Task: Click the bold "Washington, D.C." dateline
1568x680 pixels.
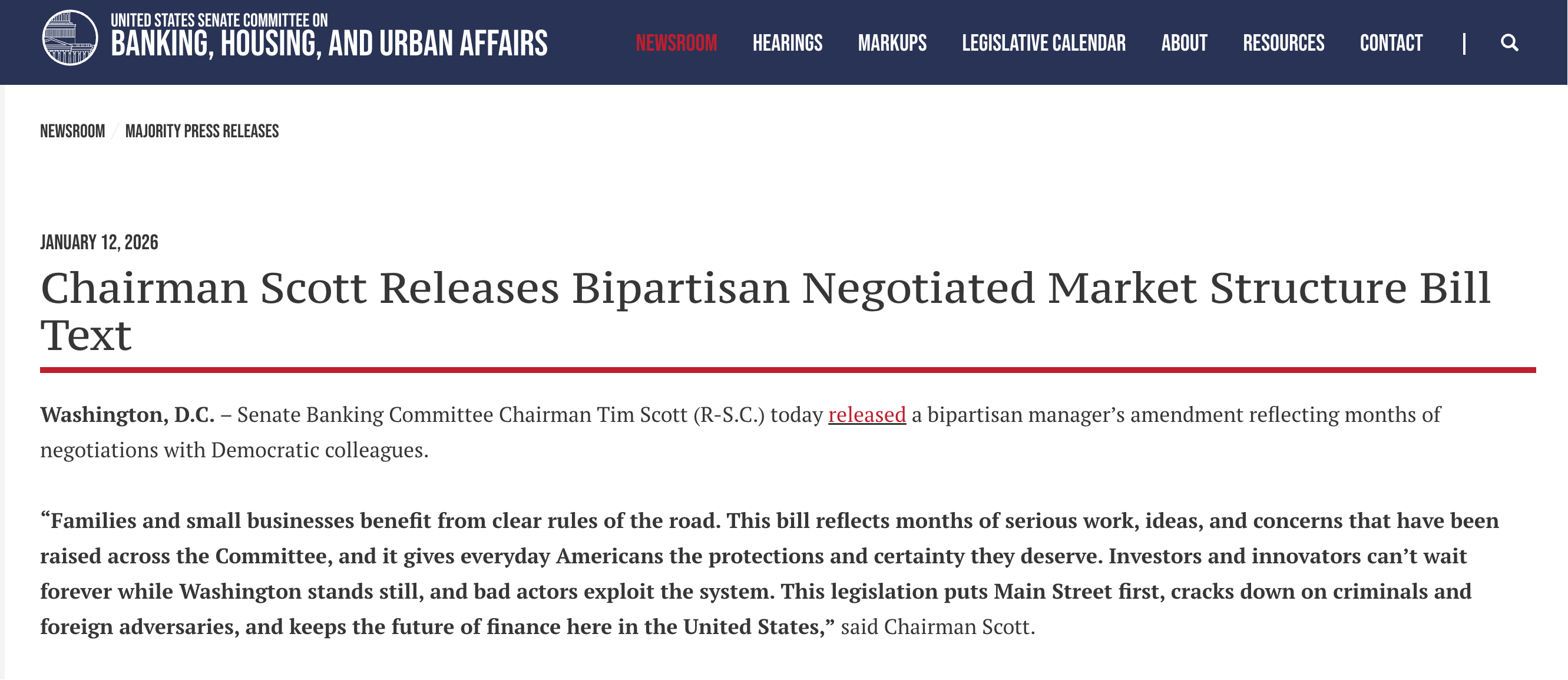Action: pyautogui.click(x=127, y=415)
